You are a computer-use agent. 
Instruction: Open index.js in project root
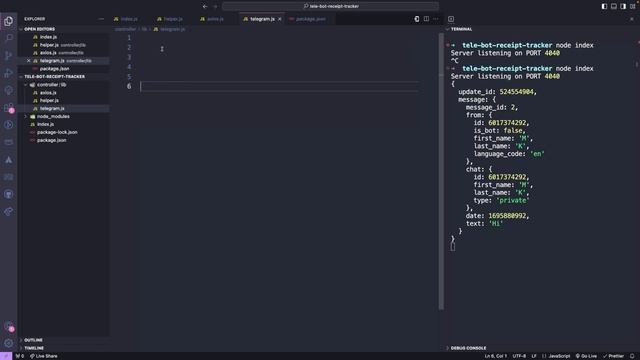coord(45,124)
